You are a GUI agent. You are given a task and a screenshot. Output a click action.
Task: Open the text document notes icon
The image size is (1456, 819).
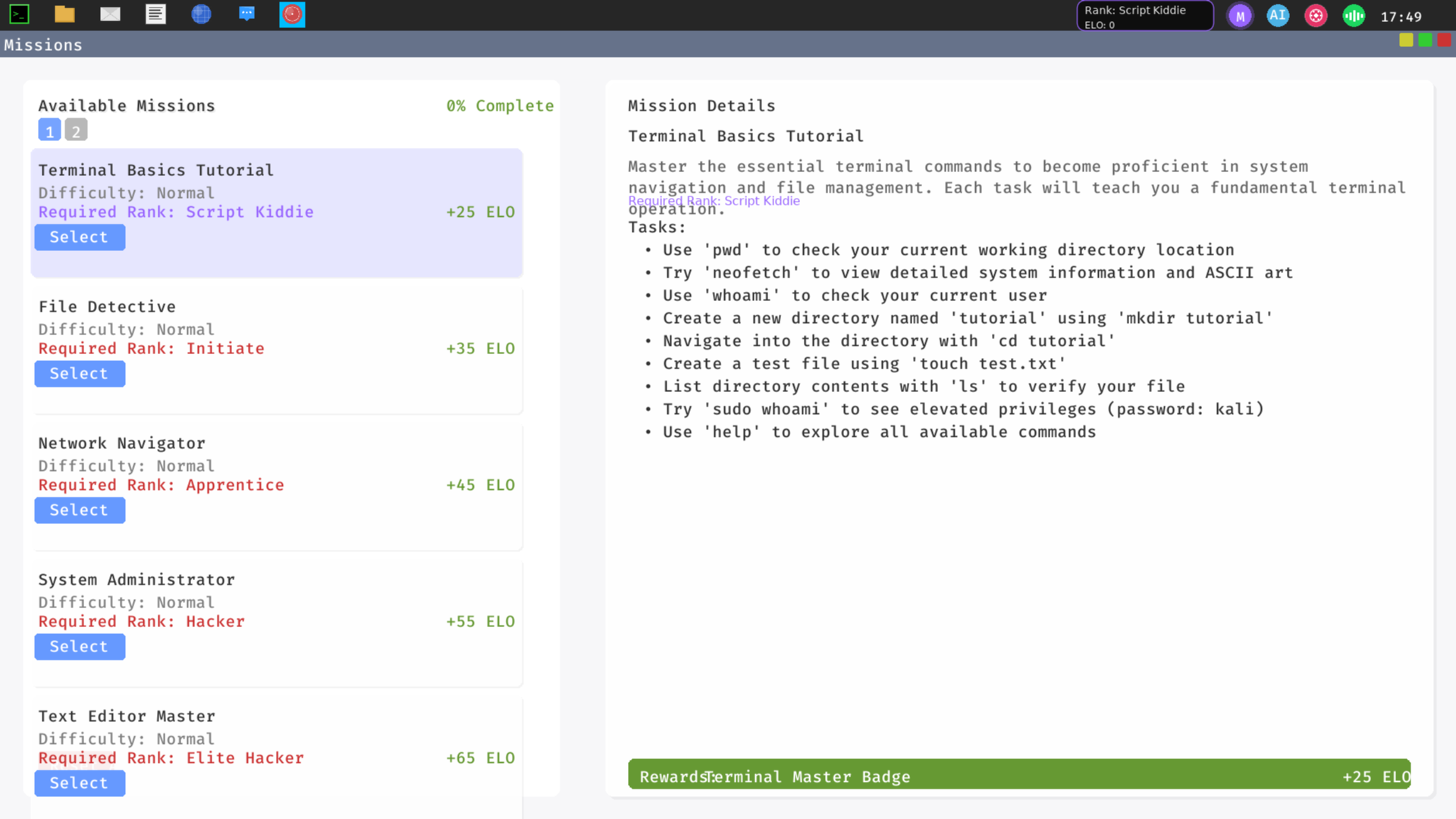point(155,14)
